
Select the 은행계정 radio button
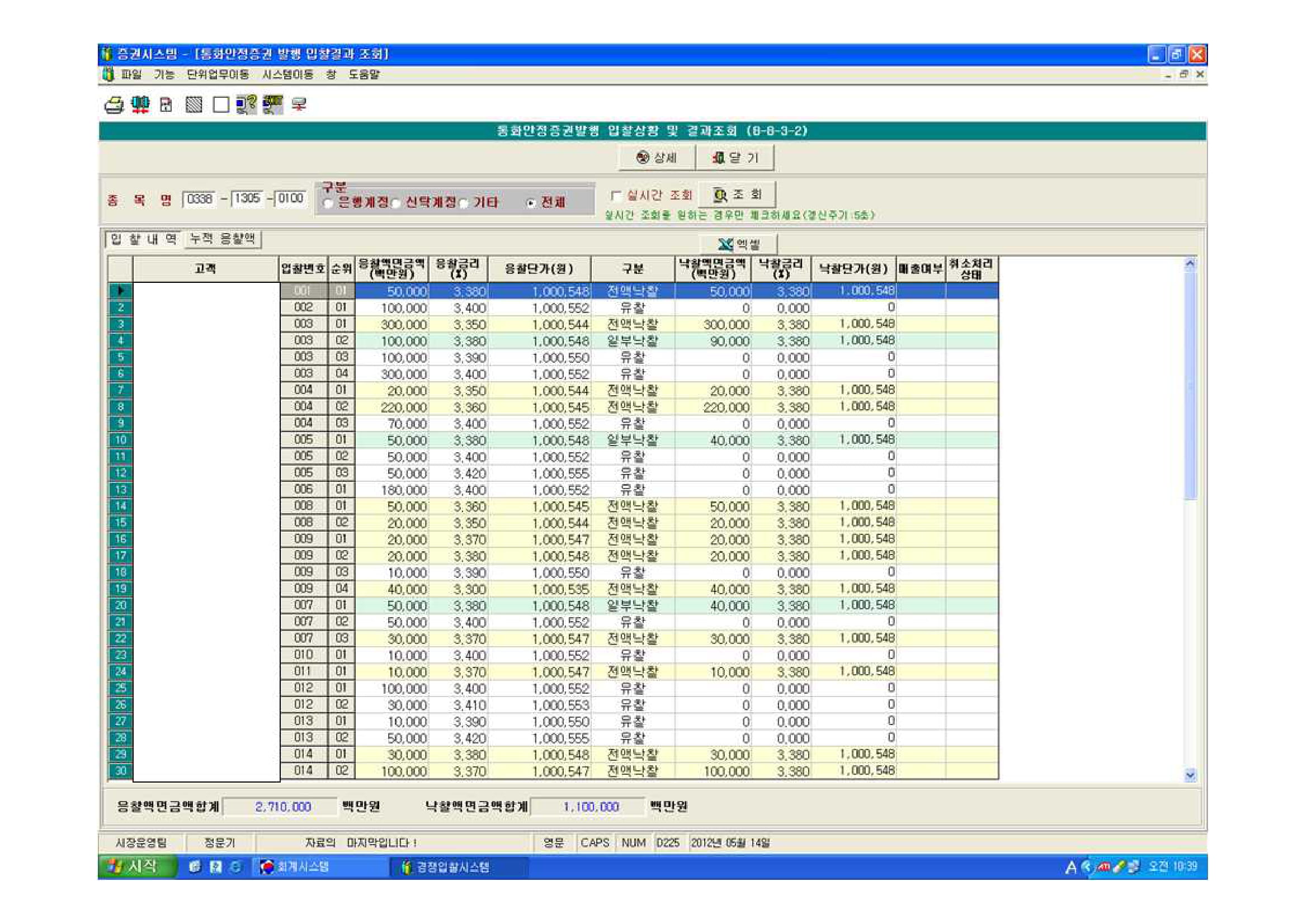tap(328, 203)
